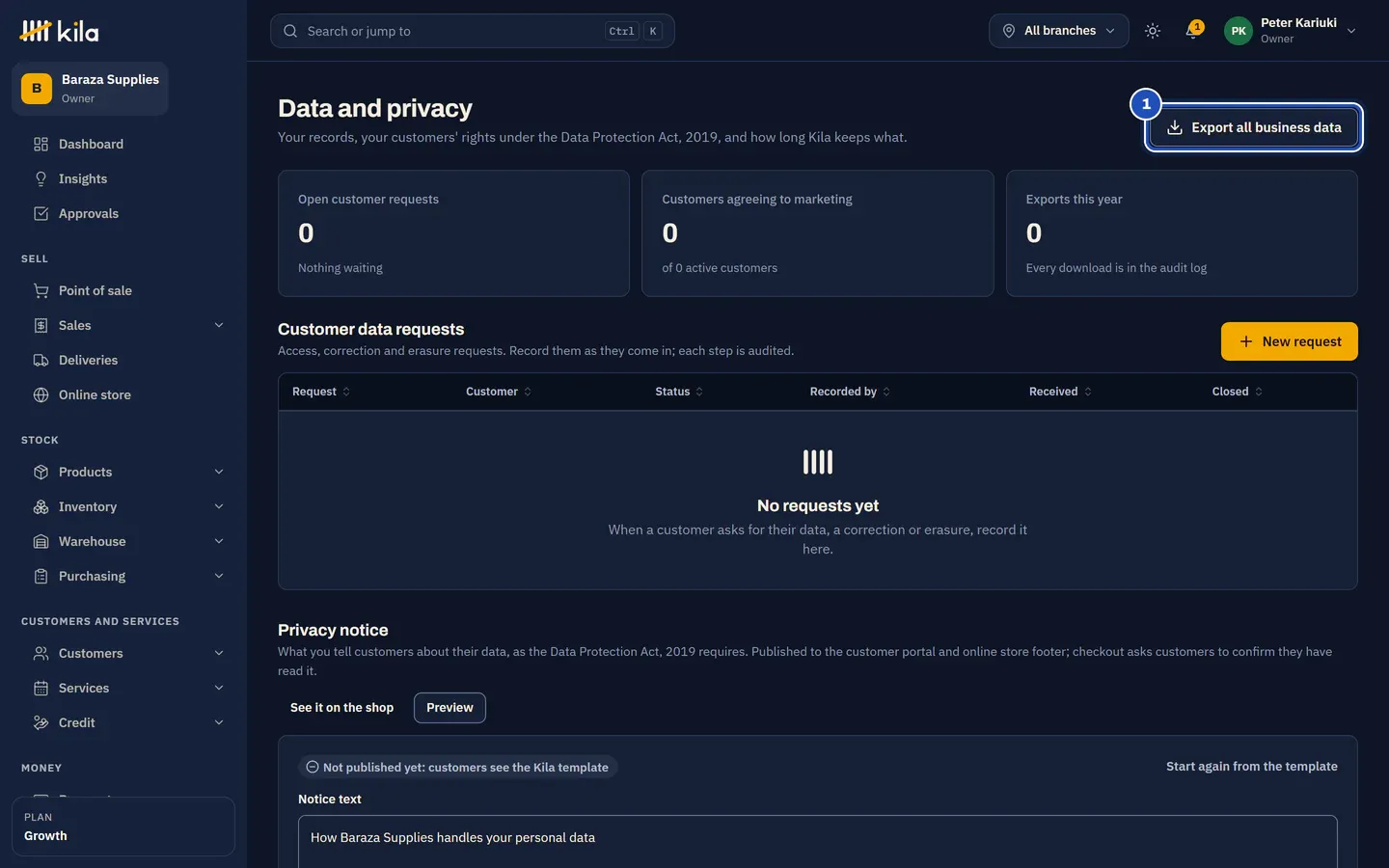Viewport: 1389px width, 868px height.
Task: Click the Baraza Supplies B badge
Action: point(37,88)
